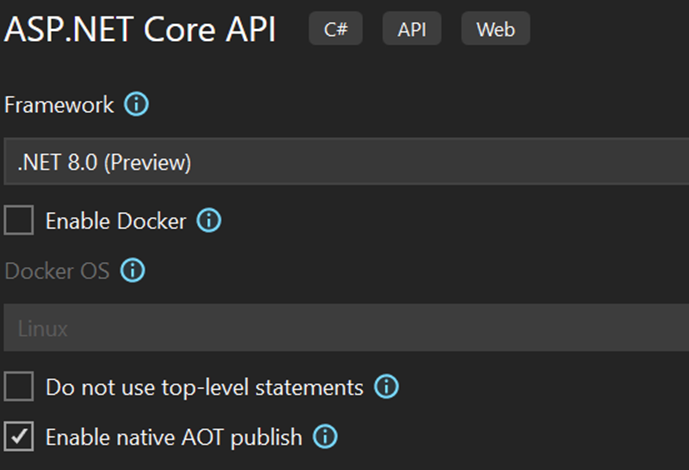
Task: Click the 'Enable native AOT publish' label
Action: pos(174,437)
